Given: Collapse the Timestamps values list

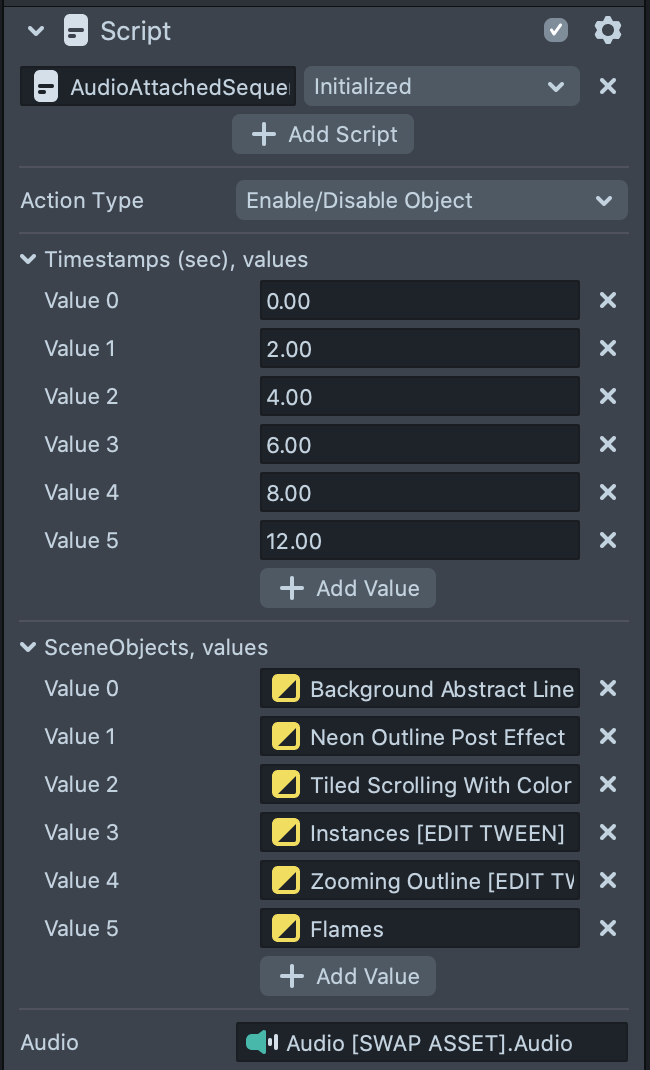Looking at the screenshot, I should (x=28, y=260).
